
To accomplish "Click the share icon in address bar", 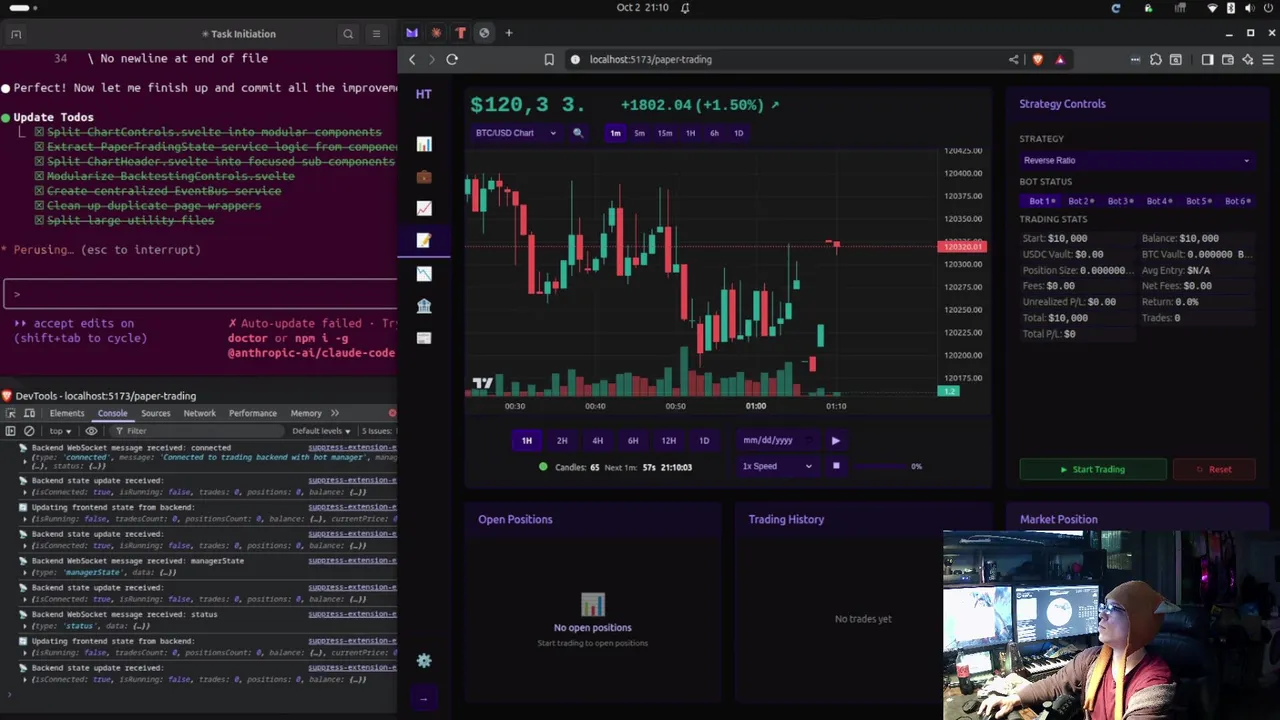I will pyautogui.click(x=1014, y=59).
